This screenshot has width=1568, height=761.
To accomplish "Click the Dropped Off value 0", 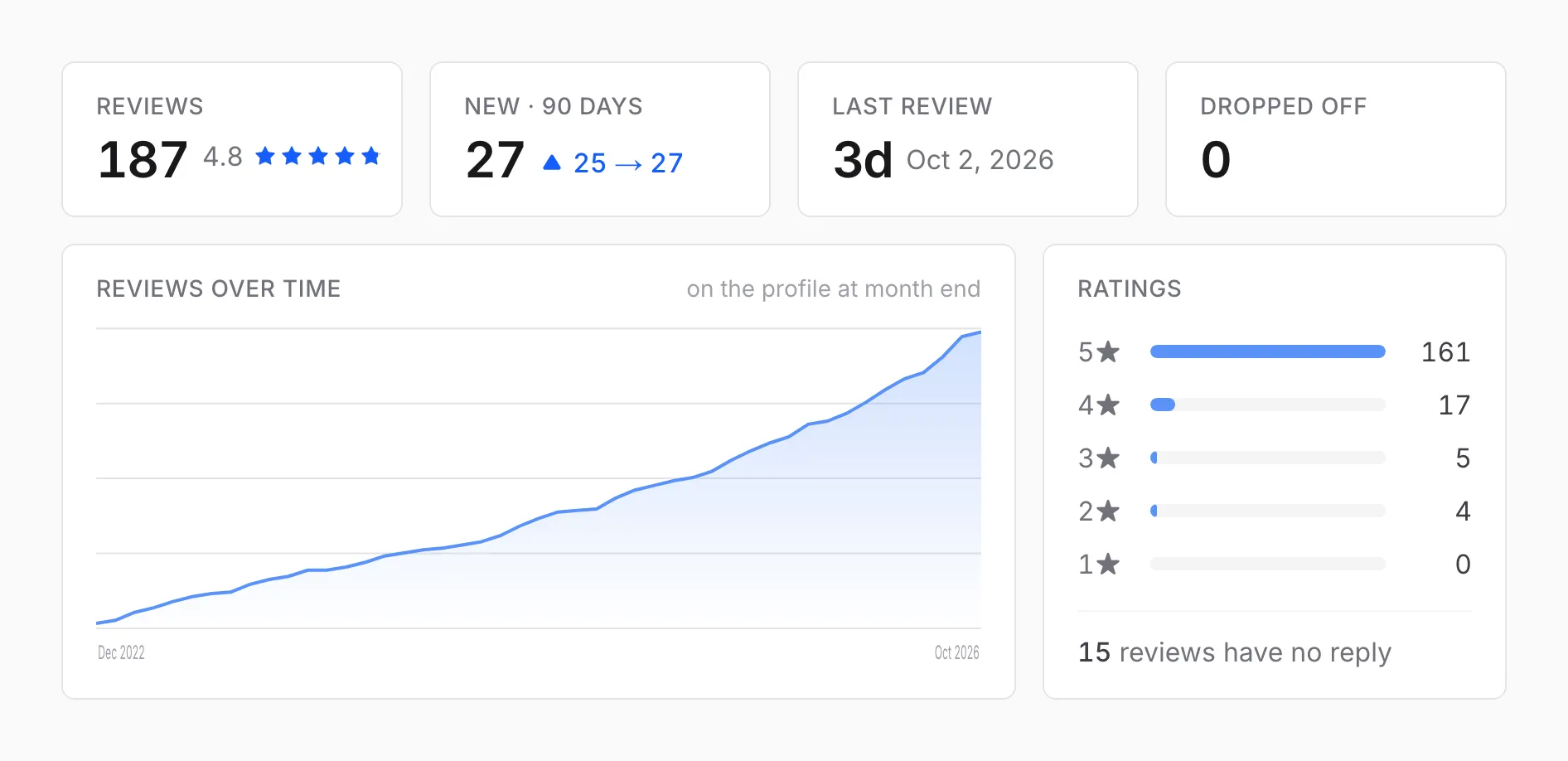I will tap(1216, 159).
